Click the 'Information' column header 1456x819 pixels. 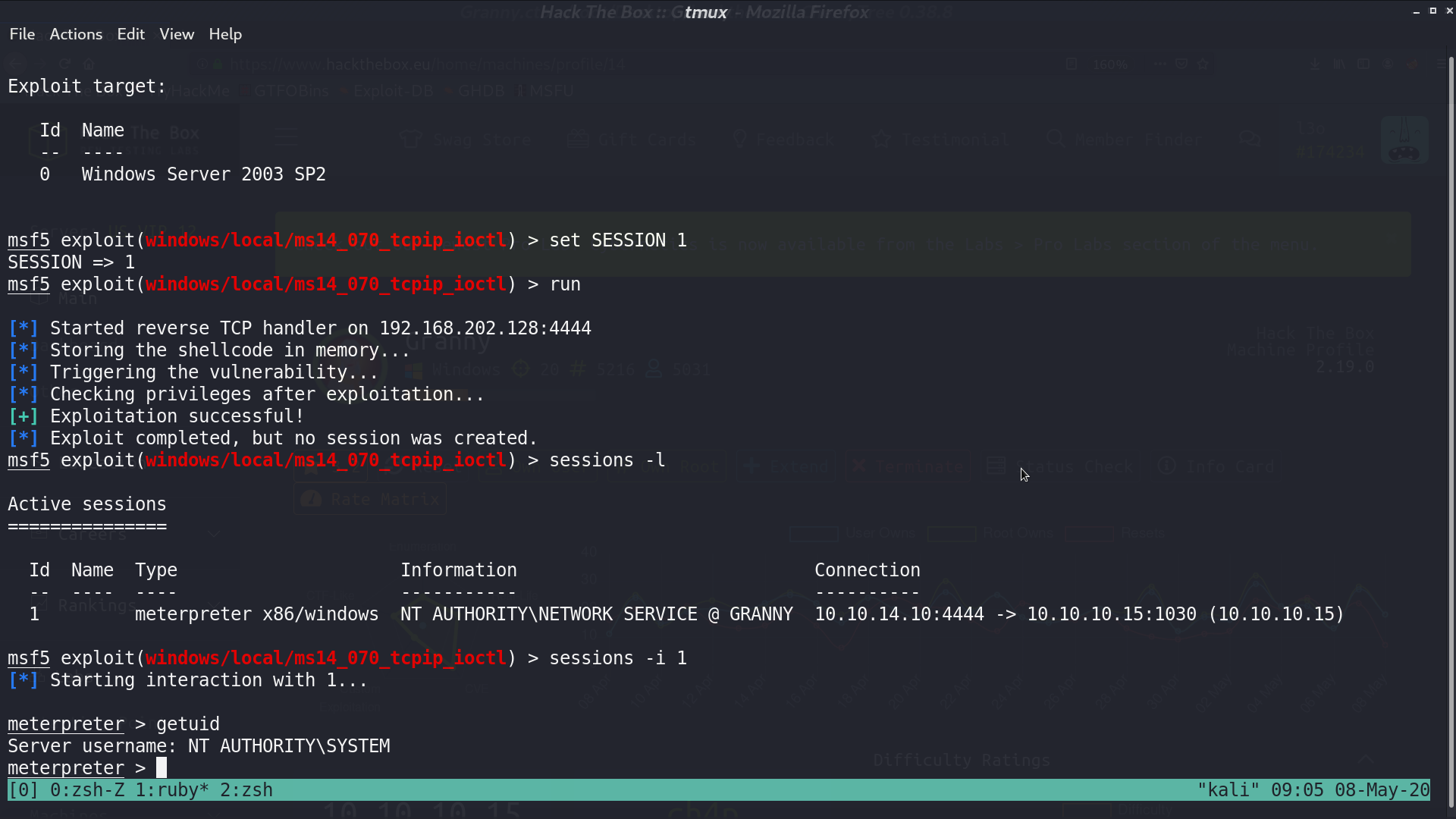pos(459,570)
